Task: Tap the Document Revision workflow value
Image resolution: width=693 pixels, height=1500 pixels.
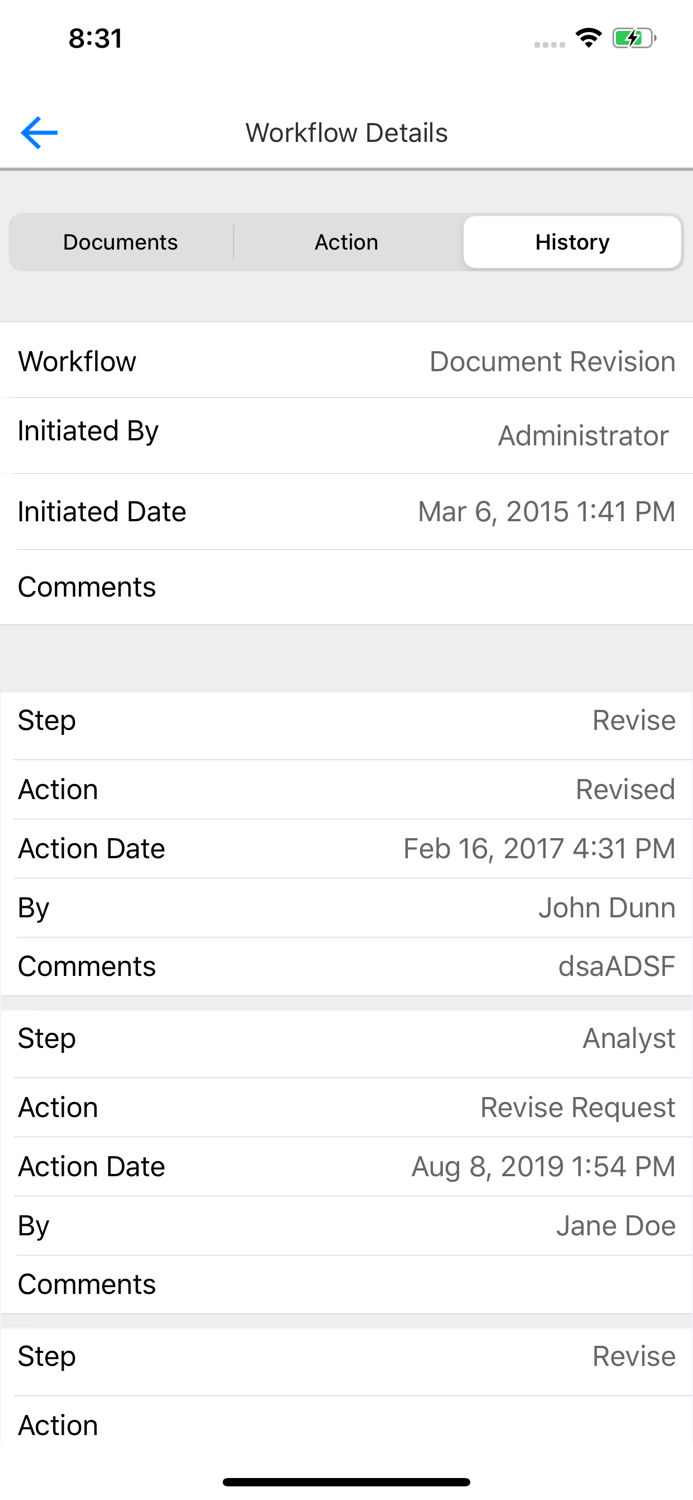Action: coord(552,361)
